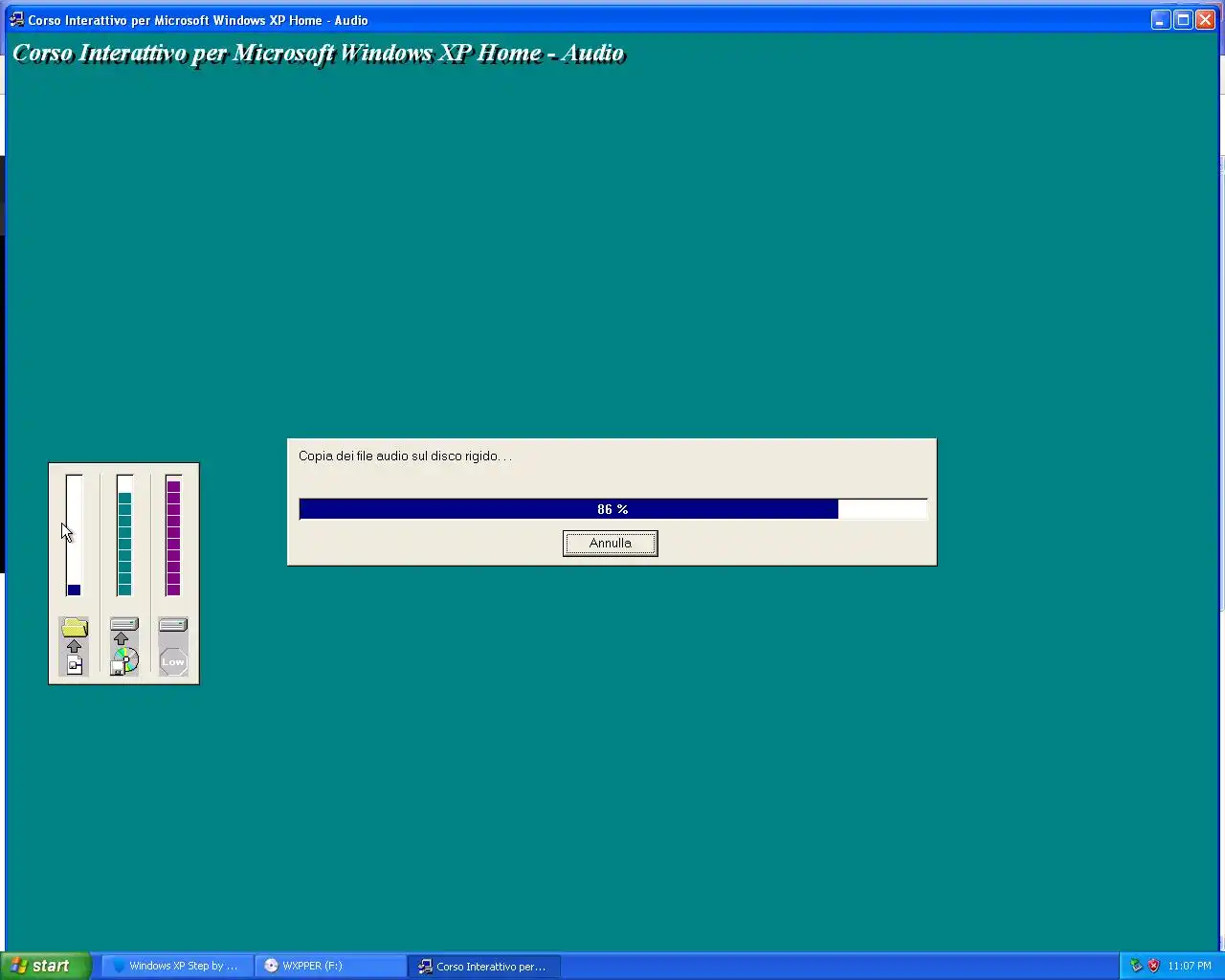Screen dimensions: 1225x980
Task: Cancel the copy with the Annulla button
Action: coord(610,544)
